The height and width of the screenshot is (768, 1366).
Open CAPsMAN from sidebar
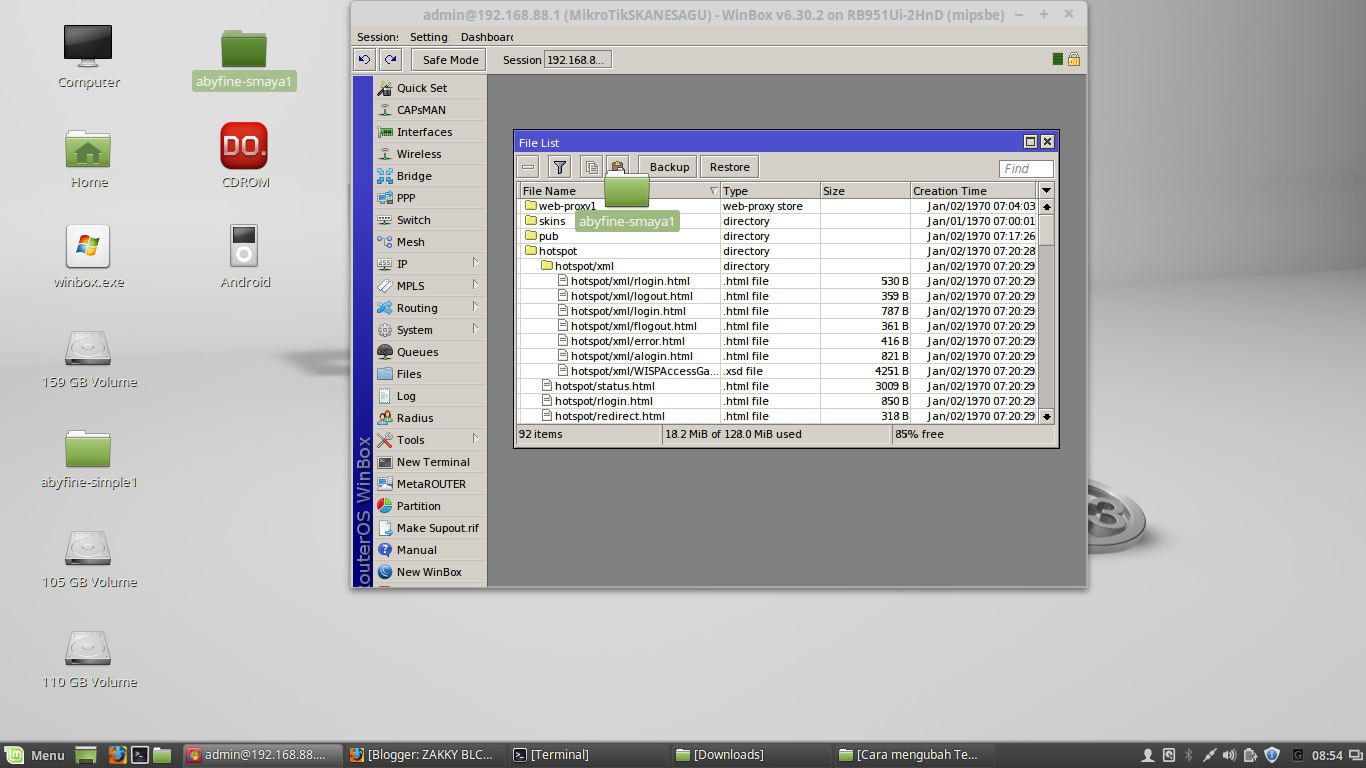tap(430, 110)
